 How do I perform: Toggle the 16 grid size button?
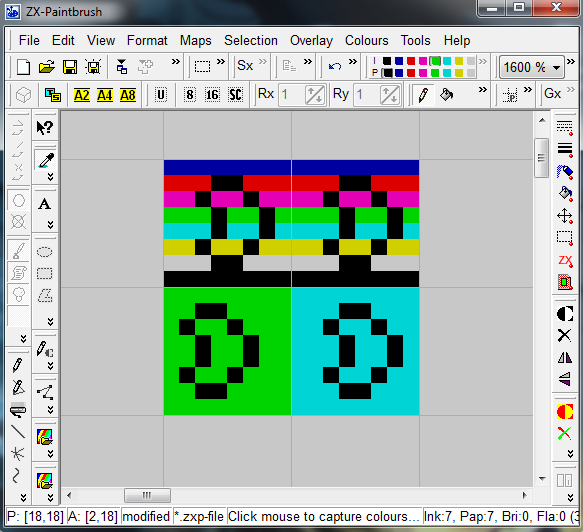click(212, 95)
